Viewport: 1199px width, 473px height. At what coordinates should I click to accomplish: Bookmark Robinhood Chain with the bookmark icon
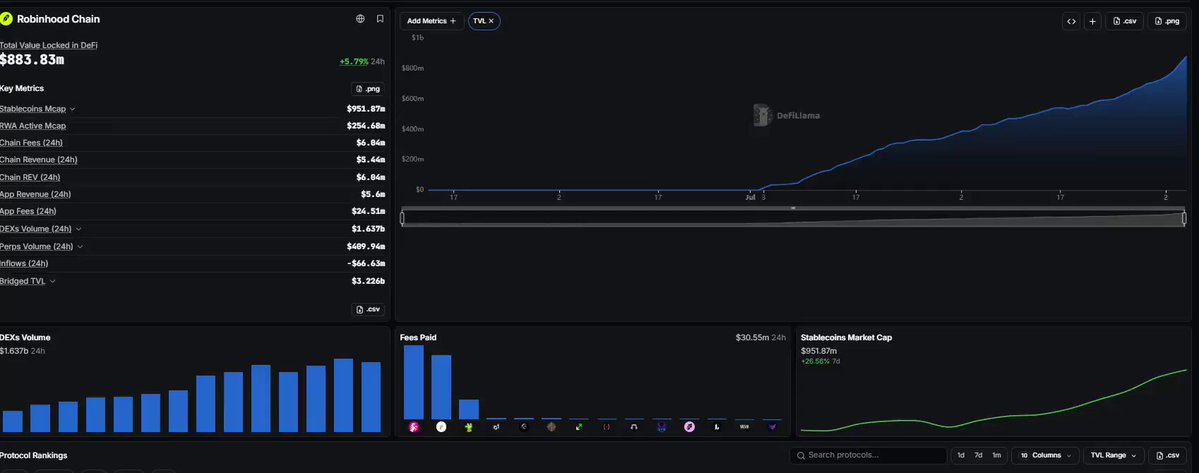pyautogui.click(x=380, y=19)
